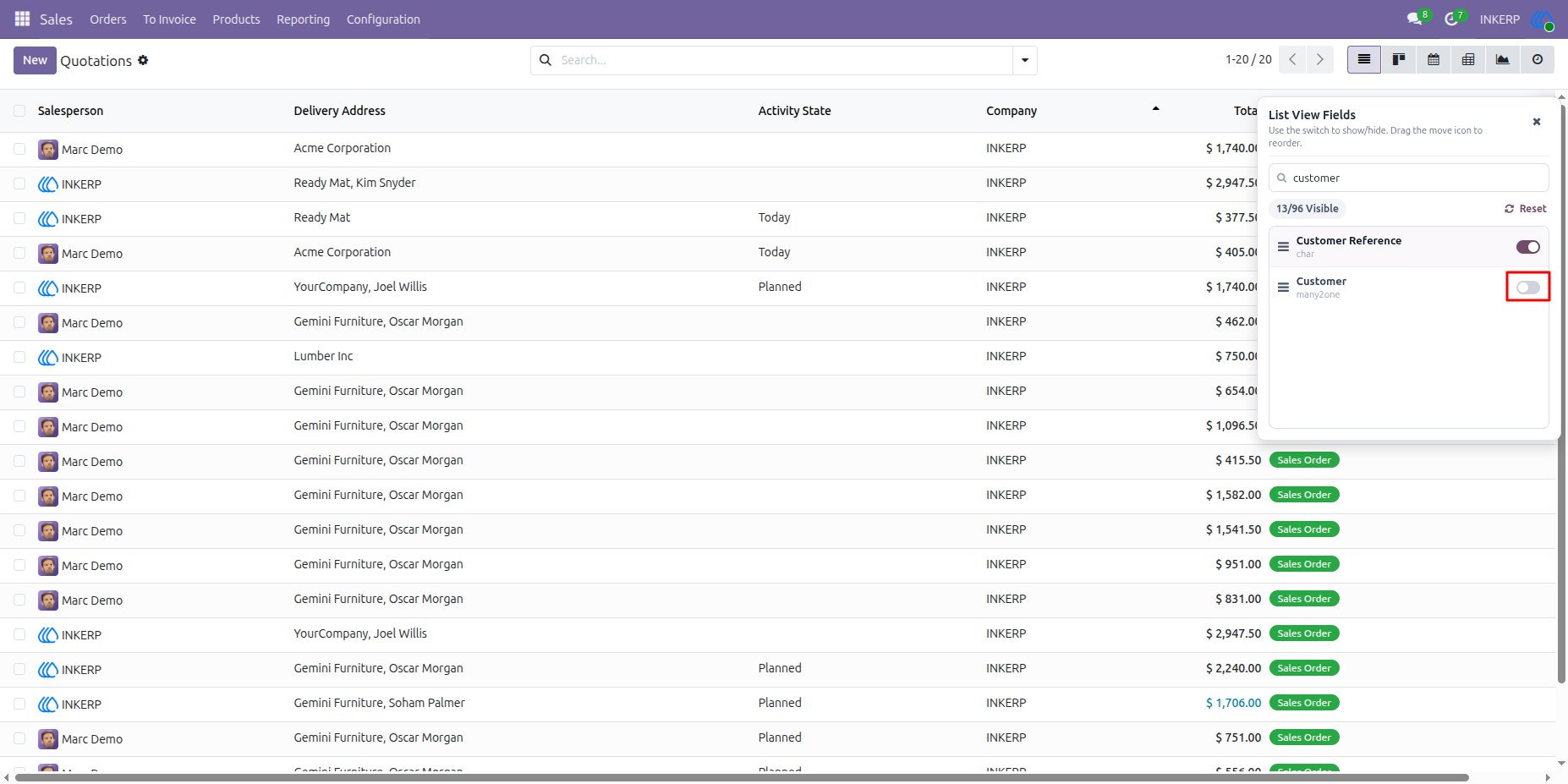Viewport: 1568px width, 784px height.
Task: Click the vertical scrollbar on right
Action: (1562, 393)
